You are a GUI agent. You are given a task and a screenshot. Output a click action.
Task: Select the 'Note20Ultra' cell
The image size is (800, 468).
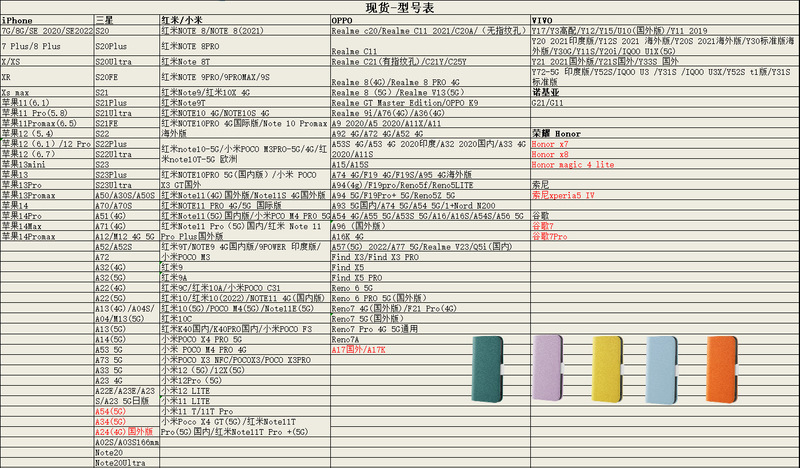point(127,463)
